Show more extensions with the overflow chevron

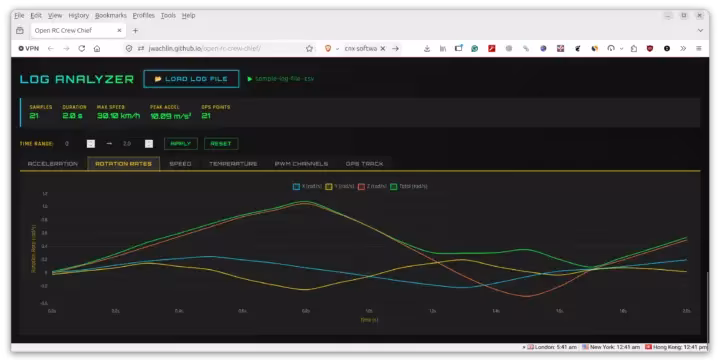click(x=683, y=48)
